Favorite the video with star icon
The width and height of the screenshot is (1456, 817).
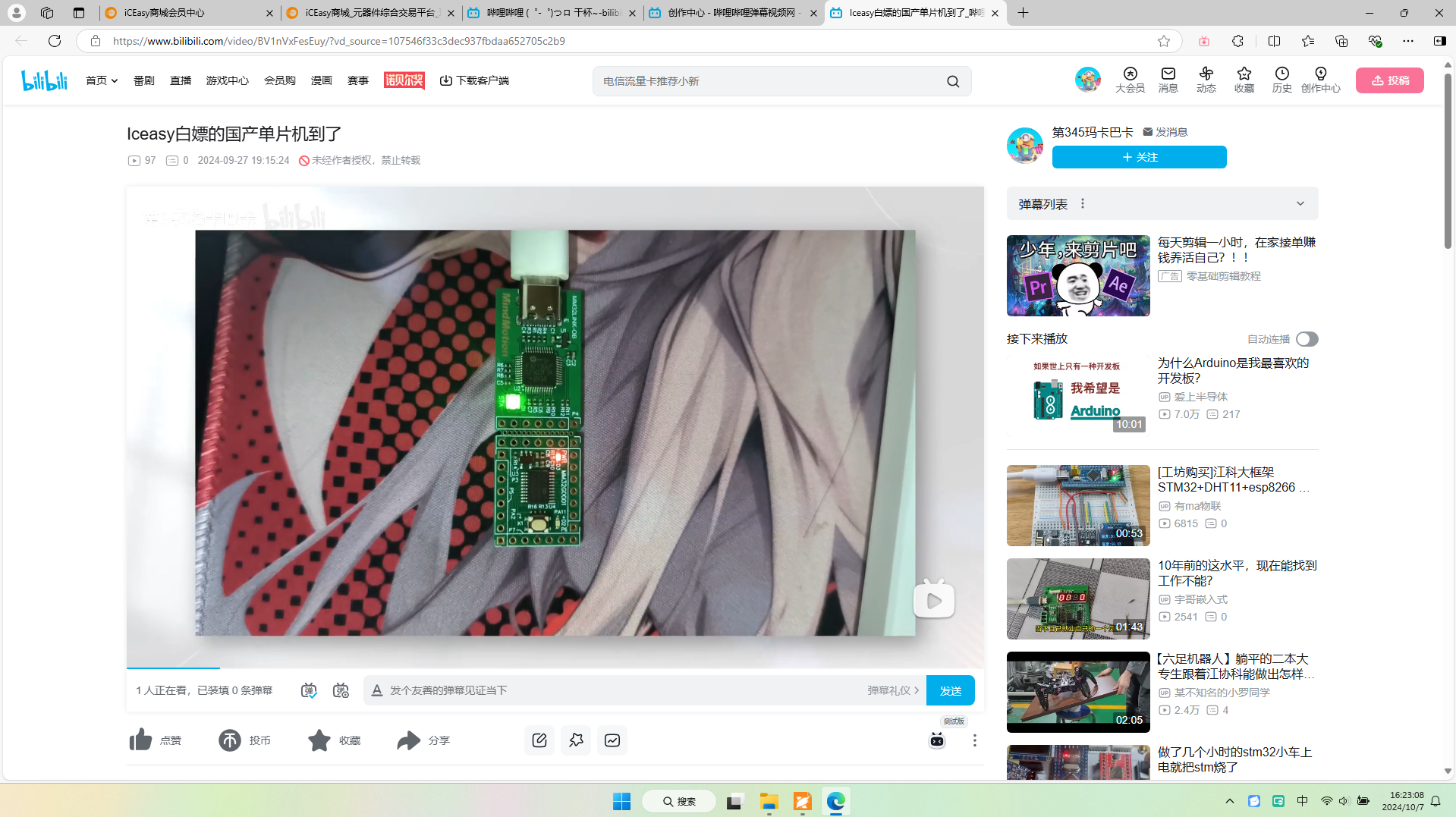click(319, 740)
